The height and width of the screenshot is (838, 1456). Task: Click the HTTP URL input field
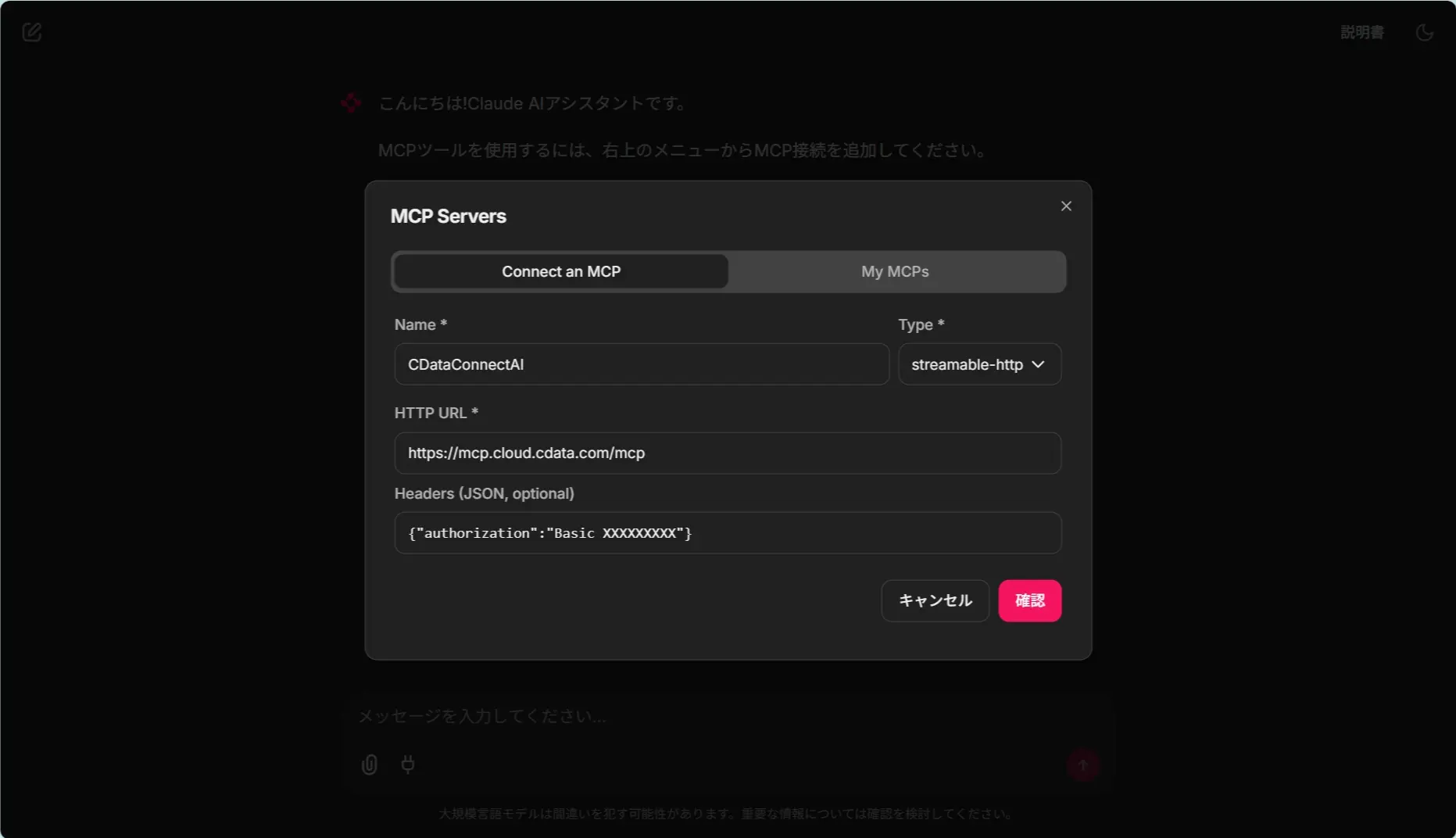[x=728, y=453]
